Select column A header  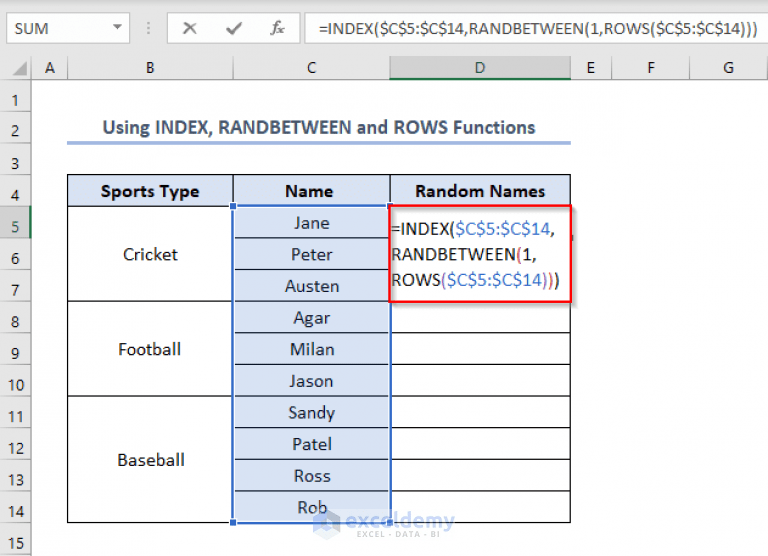(49, 68)
